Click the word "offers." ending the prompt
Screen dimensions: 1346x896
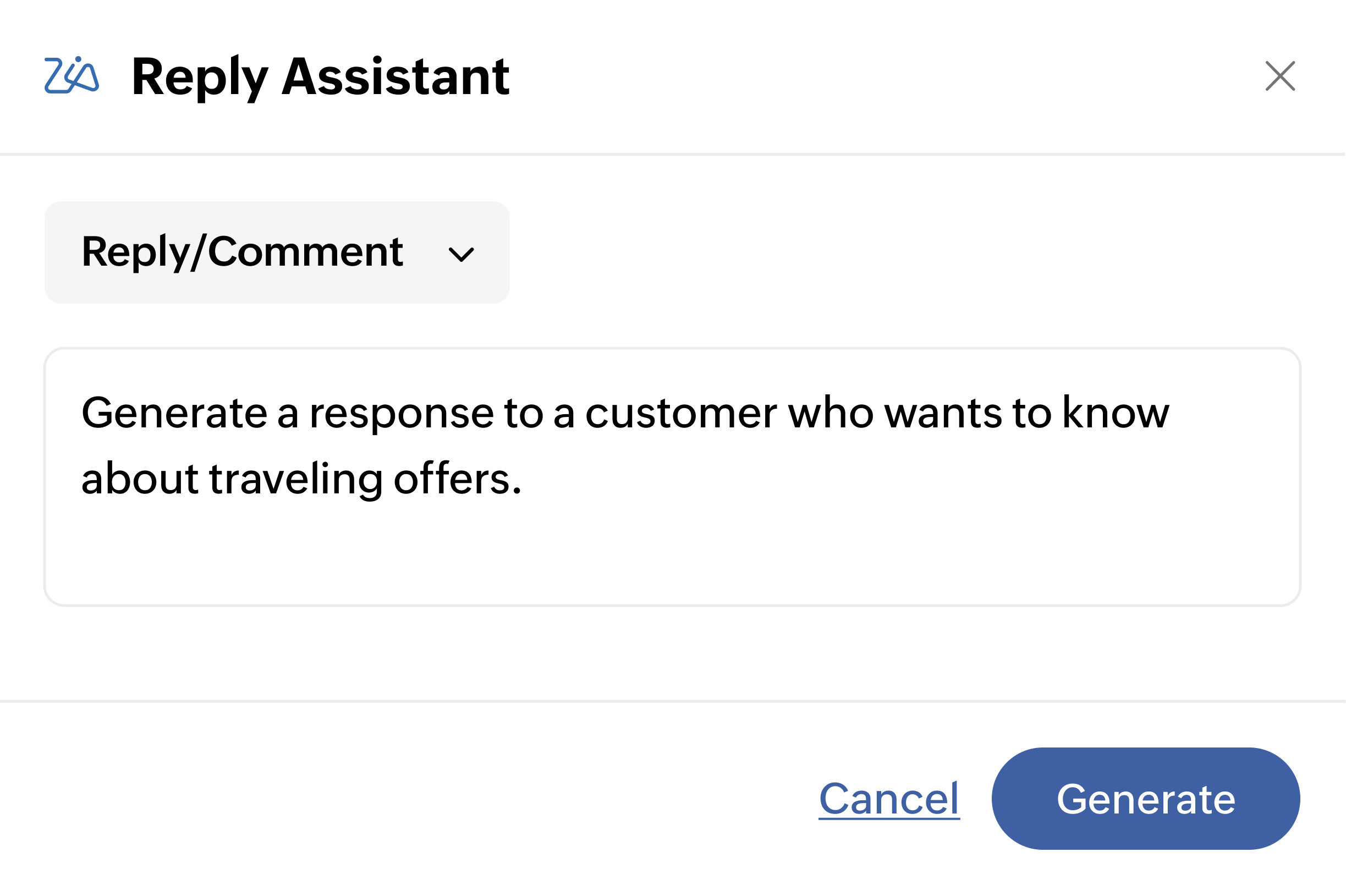(x=457, y=479)
